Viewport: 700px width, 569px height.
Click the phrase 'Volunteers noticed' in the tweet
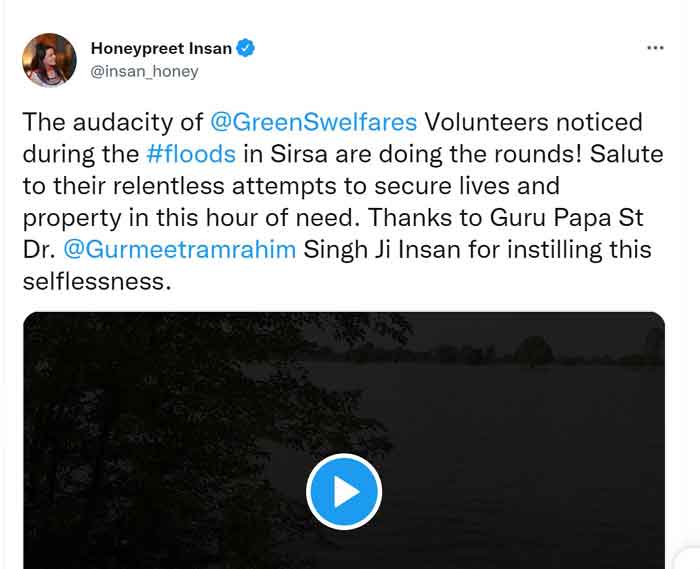(x=533, y=122)
